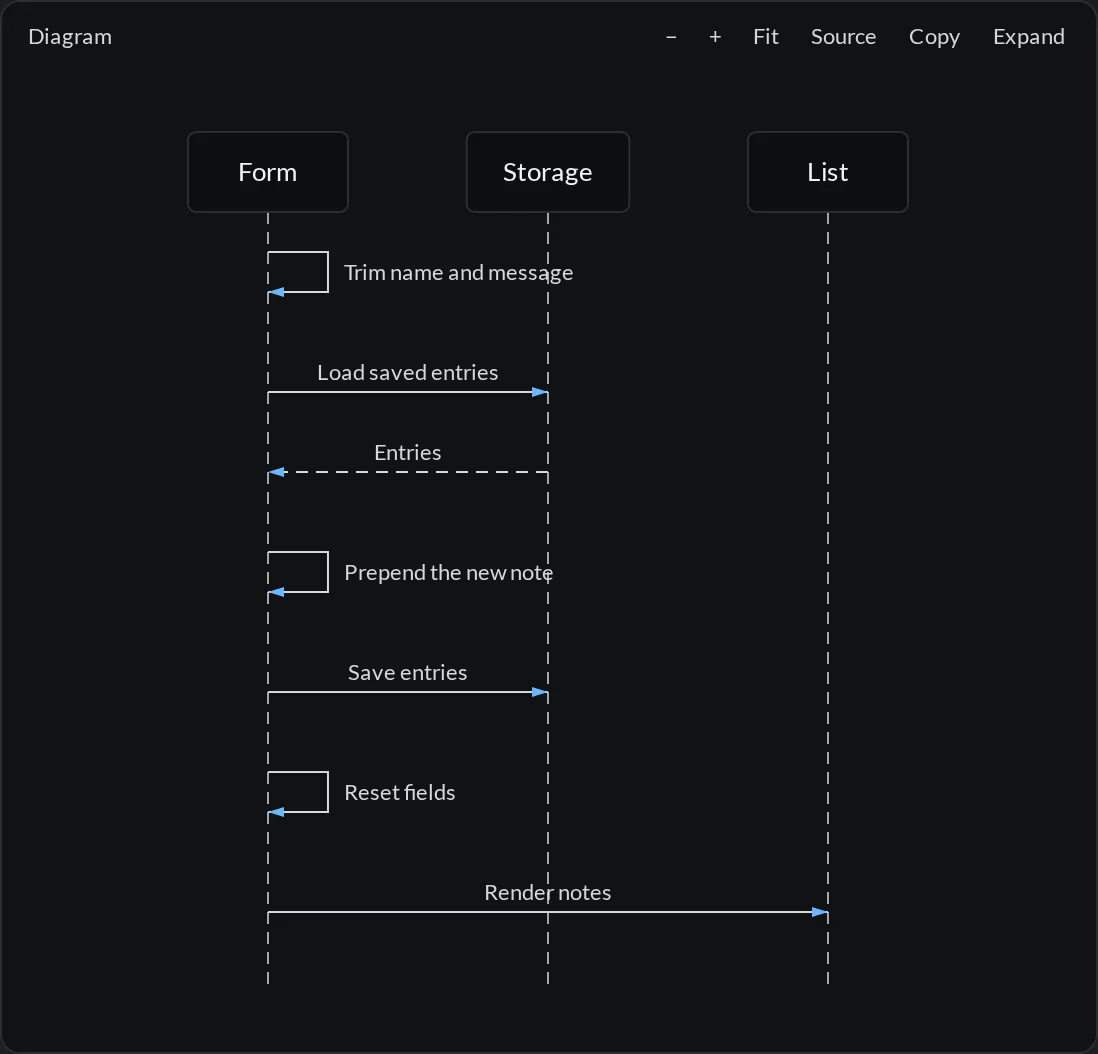Select the List participant box
This screenshot has width=1098, height=1054.
point(828,172)
